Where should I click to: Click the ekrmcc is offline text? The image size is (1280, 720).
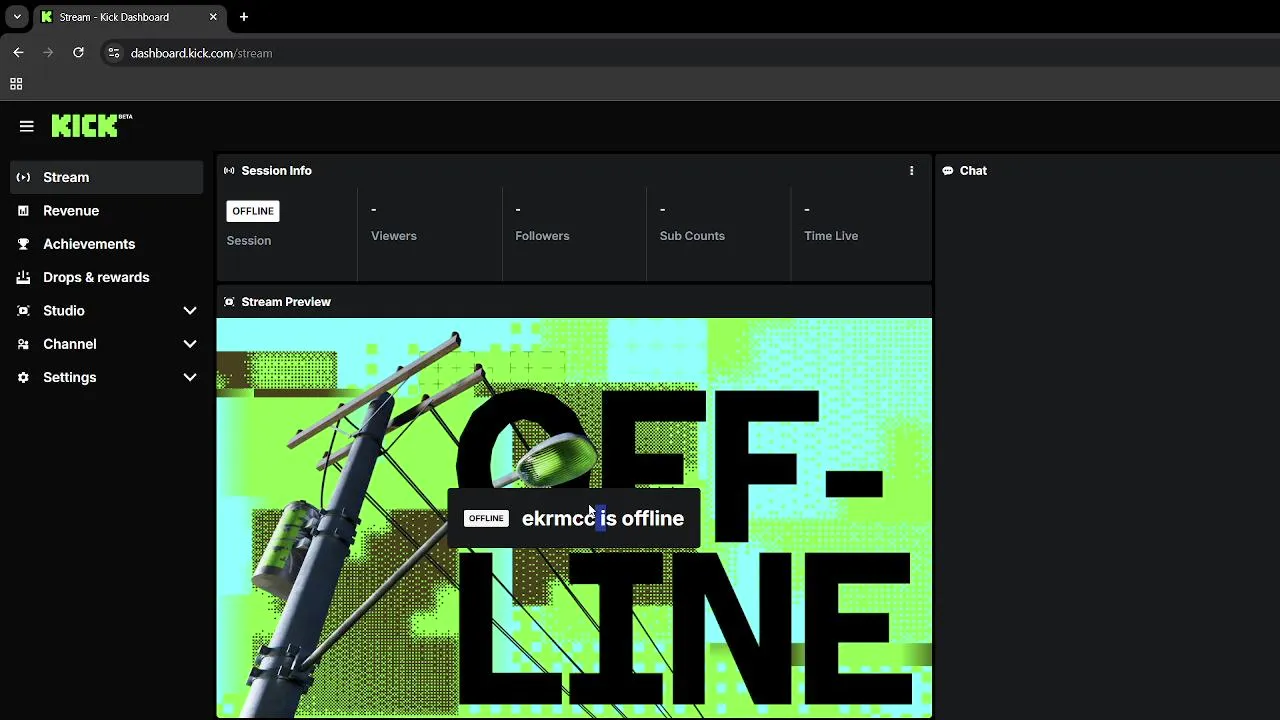point(603,518)
